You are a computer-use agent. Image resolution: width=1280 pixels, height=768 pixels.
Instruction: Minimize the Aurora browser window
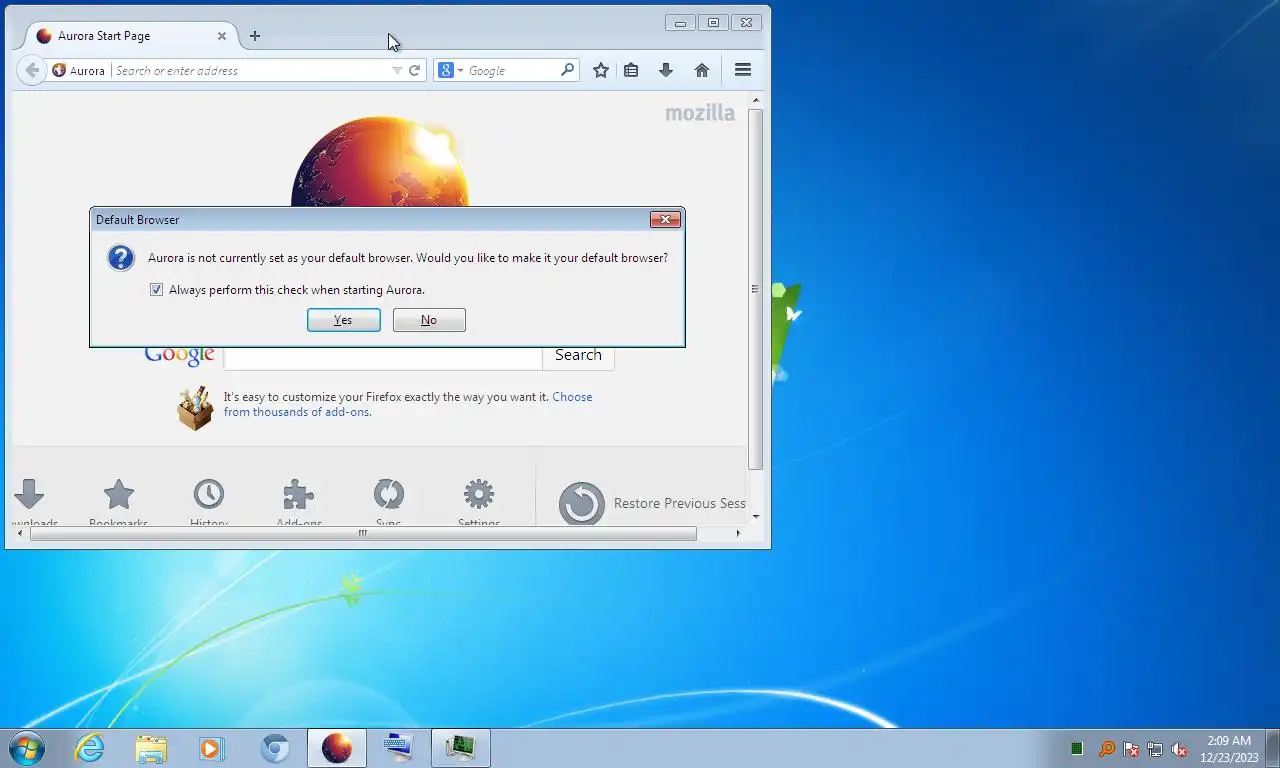(x=680, y=22)
